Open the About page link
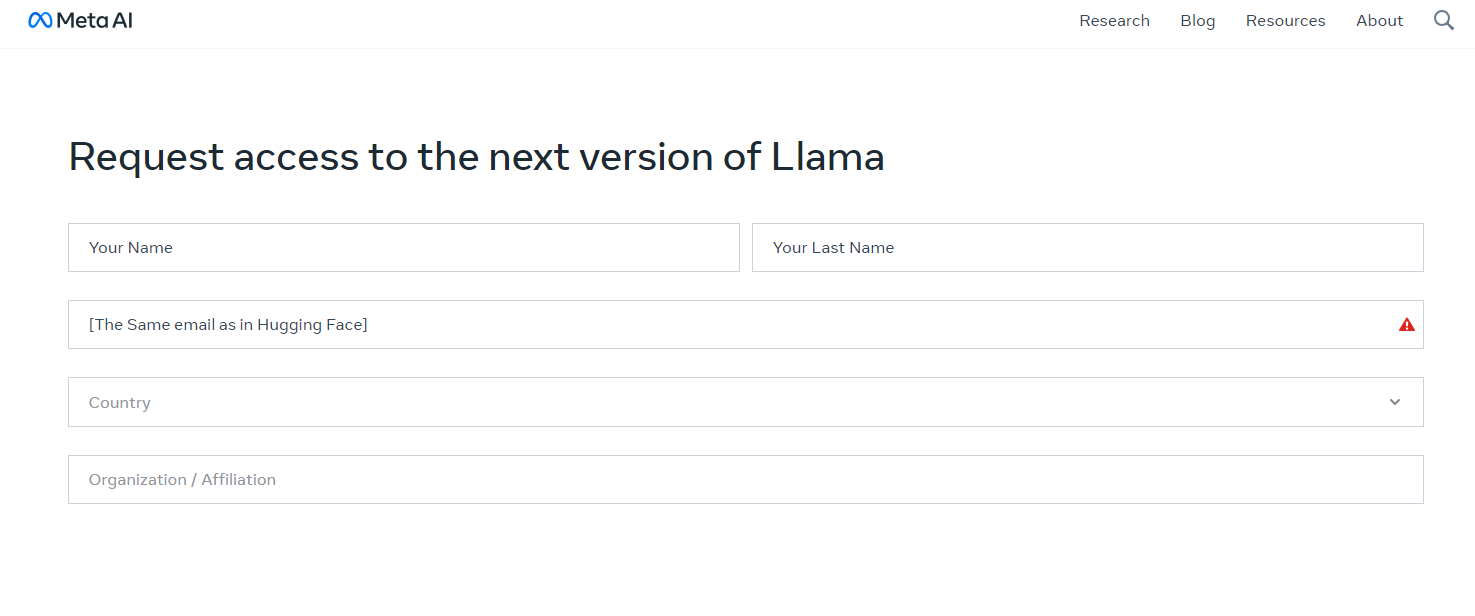This screenshot has height=616, width=1475. pos(1379,20)
